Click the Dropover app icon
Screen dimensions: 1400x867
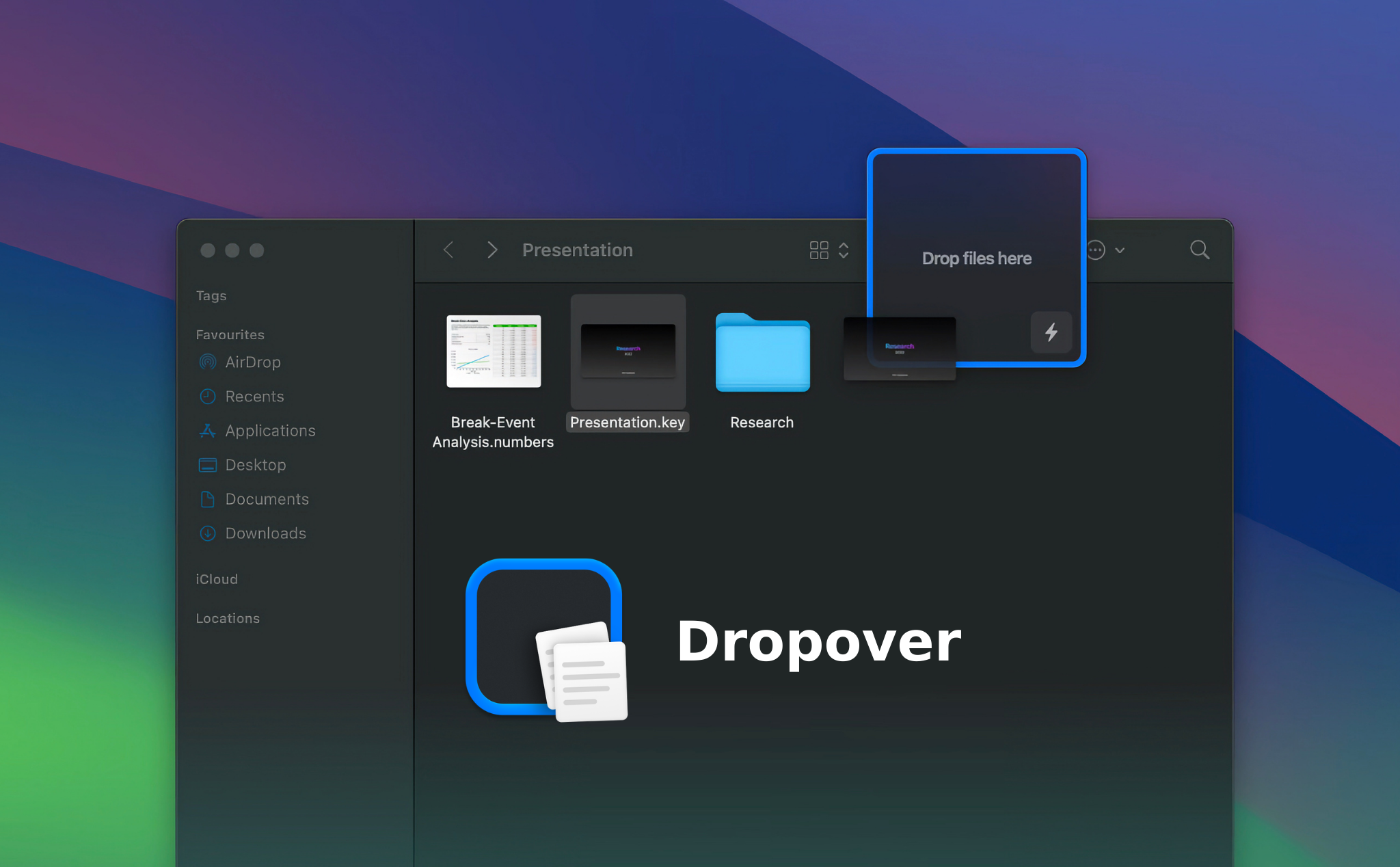544,638
